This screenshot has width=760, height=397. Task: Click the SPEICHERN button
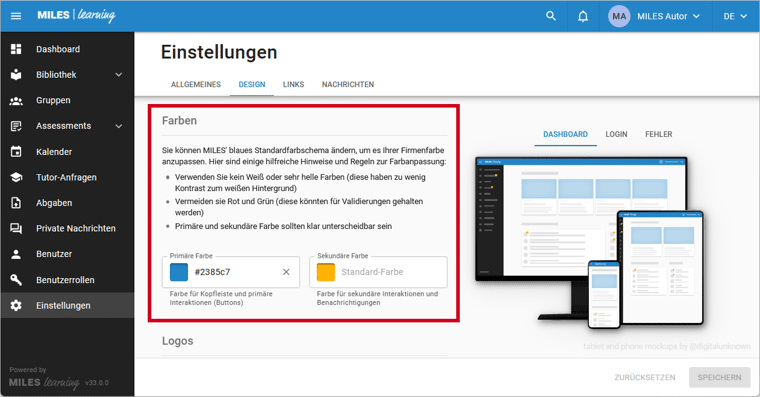(x=719, y=377)
